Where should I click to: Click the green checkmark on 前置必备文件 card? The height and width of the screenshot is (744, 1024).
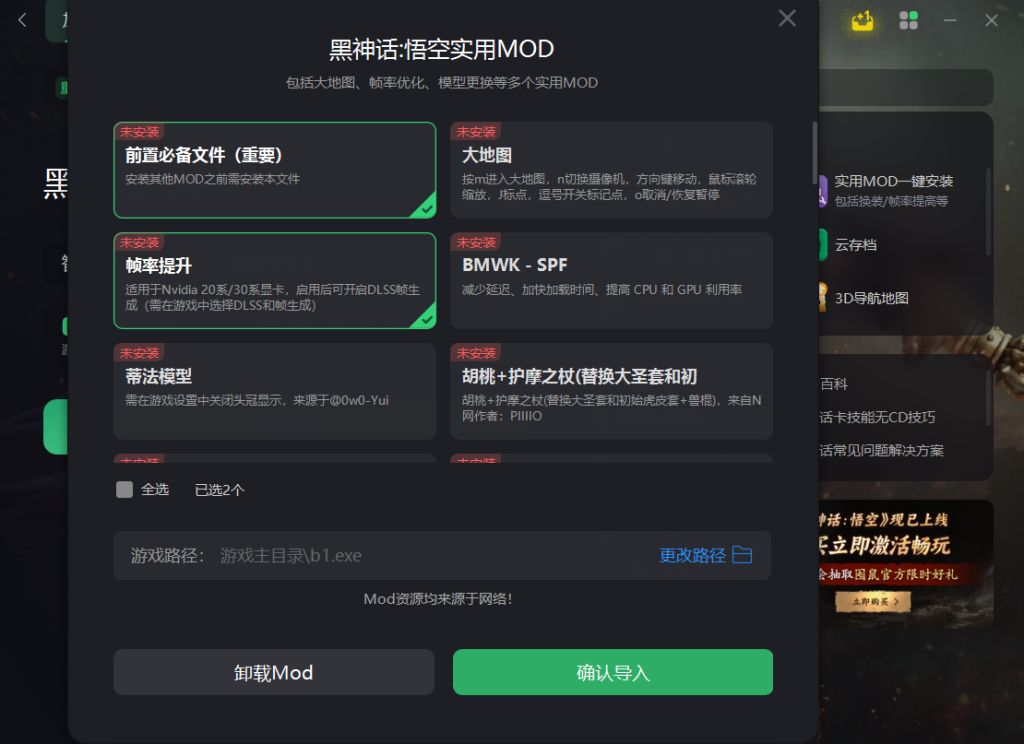pyautogui.click(x=426, y=208)
